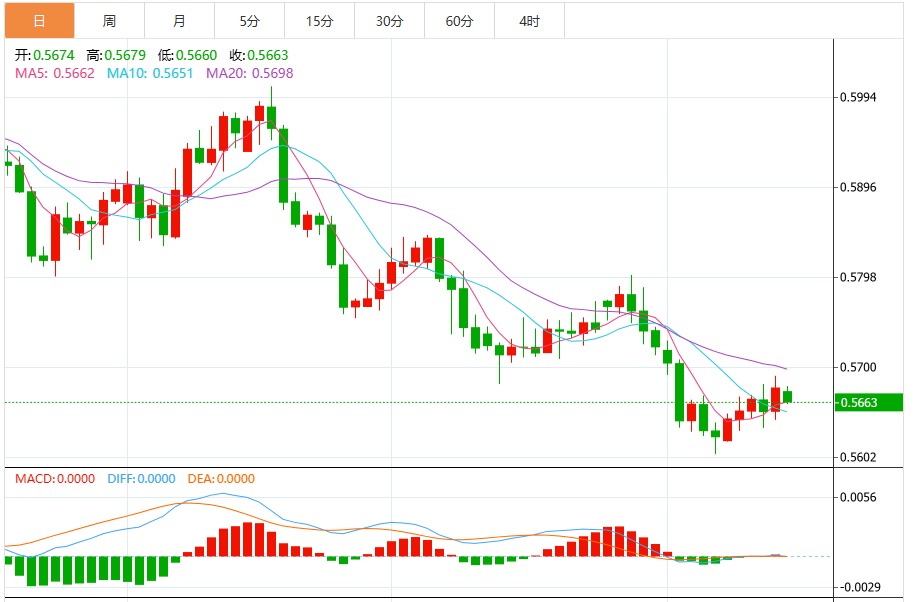Screen dimensions: 918x602
Task: Click the 0.5798 price axis label
Action: [858, 277]
